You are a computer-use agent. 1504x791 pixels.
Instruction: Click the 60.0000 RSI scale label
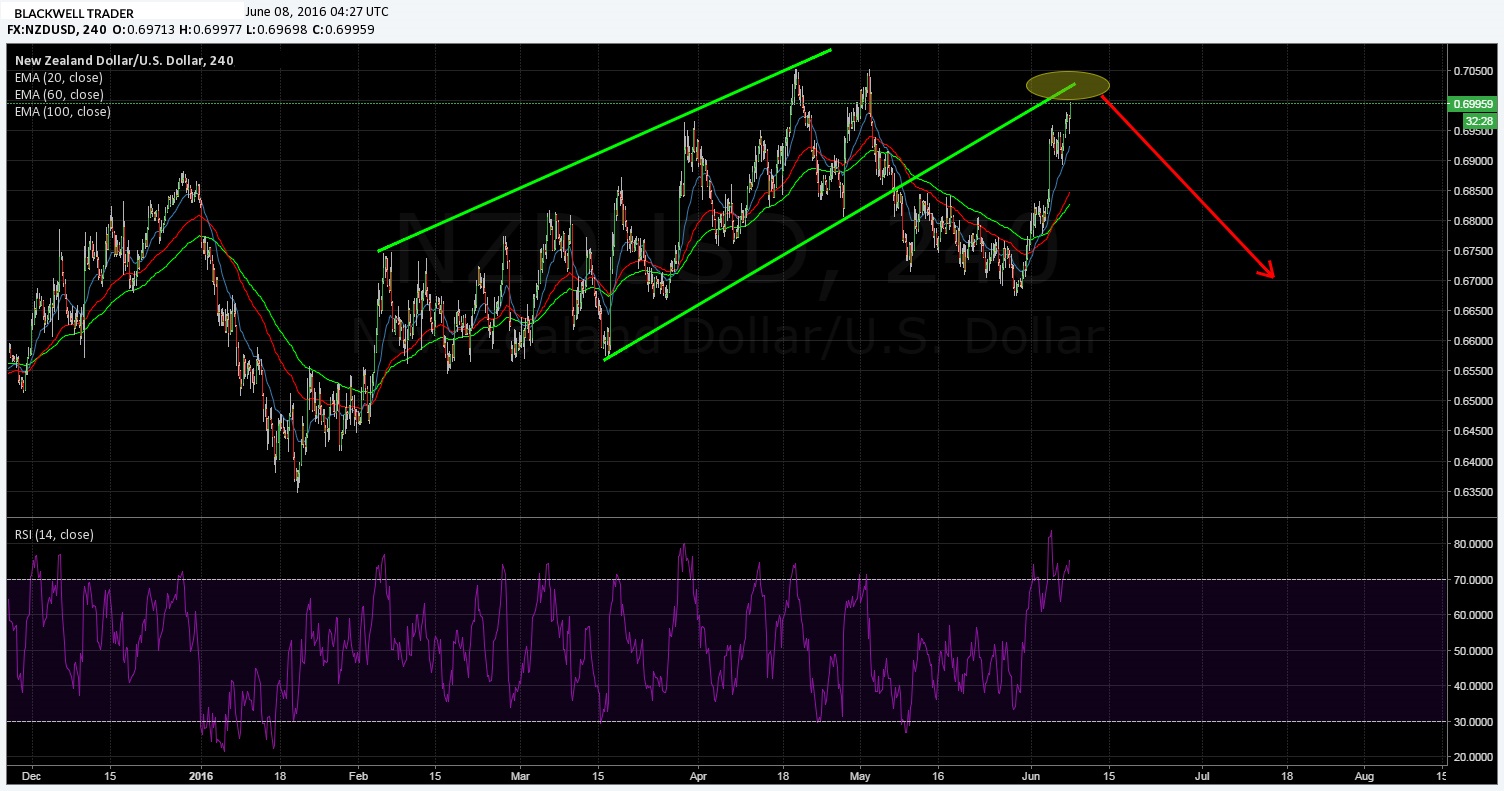pos(1472,615)
